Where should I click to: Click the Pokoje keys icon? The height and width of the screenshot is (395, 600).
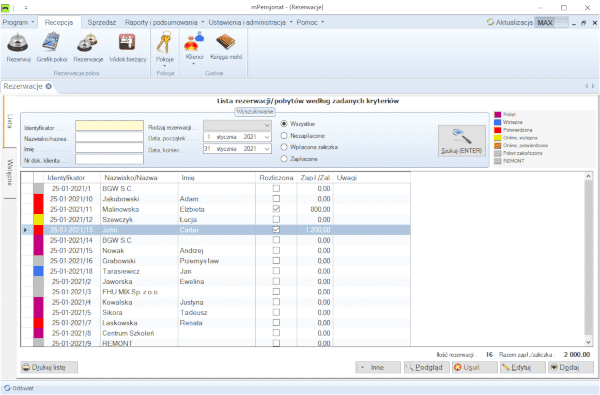click(x=165, y=42)
